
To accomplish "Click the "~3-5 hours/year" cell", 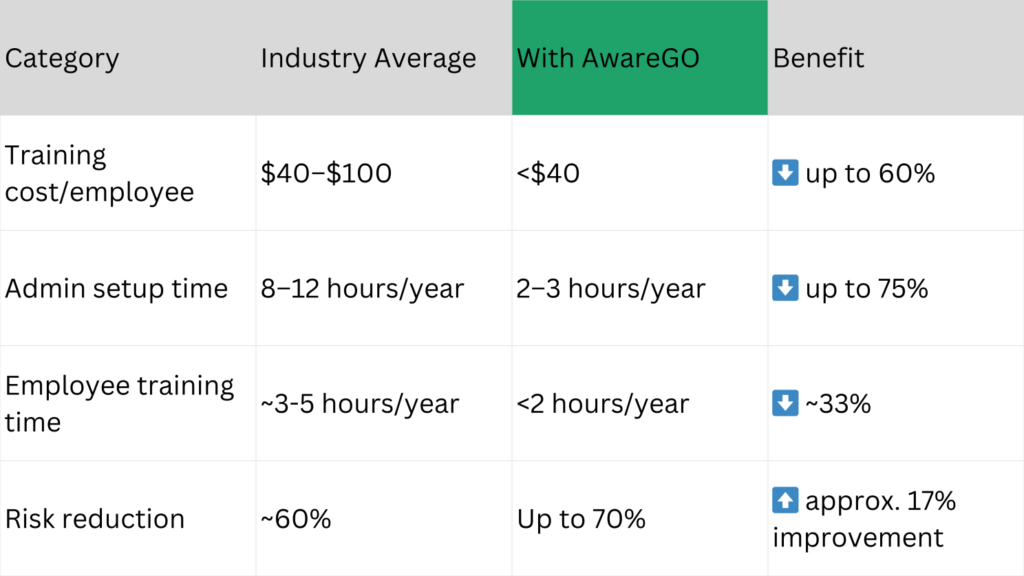I will tap(360, 404).
